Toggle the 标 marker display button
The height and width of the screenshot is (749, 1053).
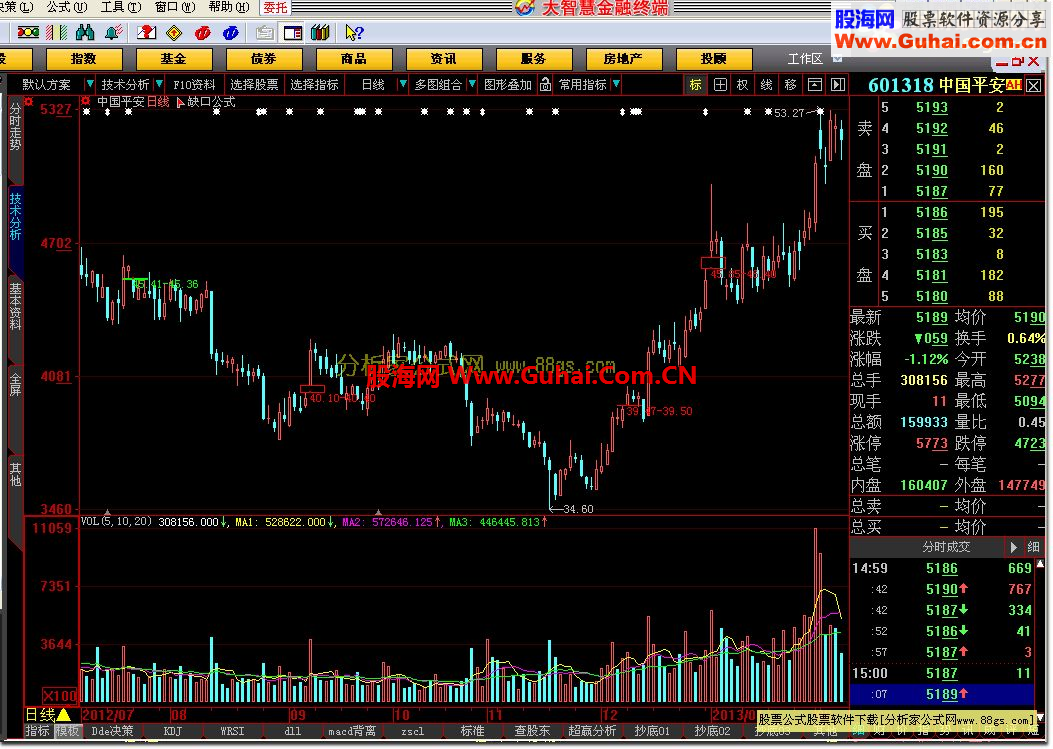696,85
